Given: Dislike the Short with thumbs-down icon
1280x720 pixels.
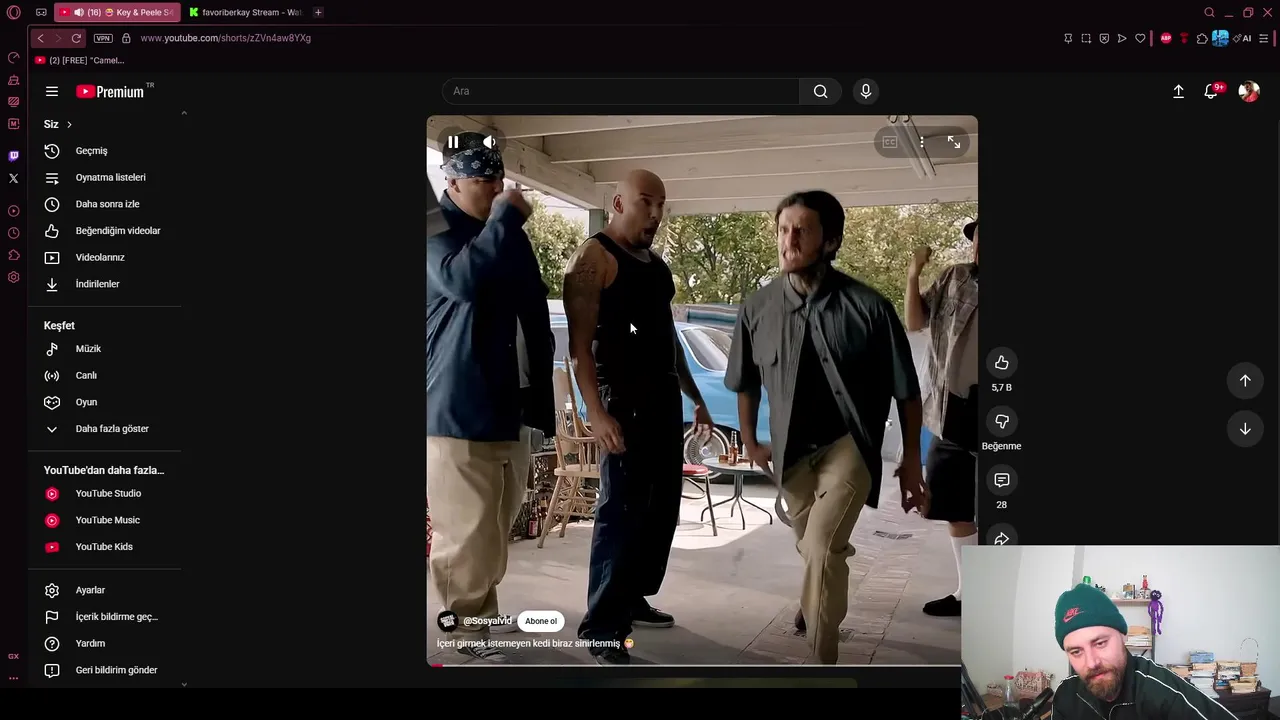Looking at the screenshot, I should (x=1001, y=421).
